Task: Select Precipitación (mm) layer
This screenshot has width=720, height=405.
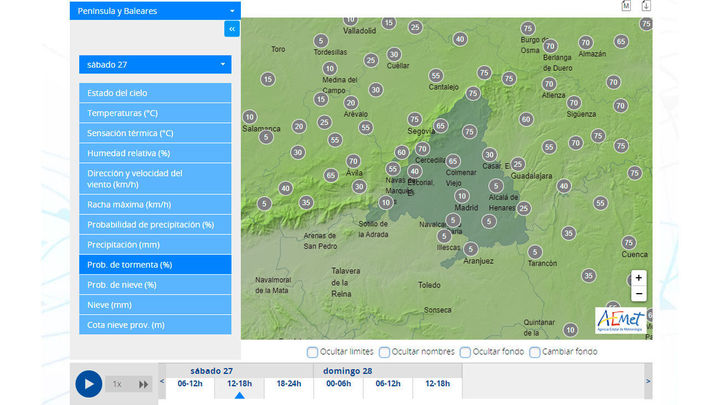Action: point(155,245)
